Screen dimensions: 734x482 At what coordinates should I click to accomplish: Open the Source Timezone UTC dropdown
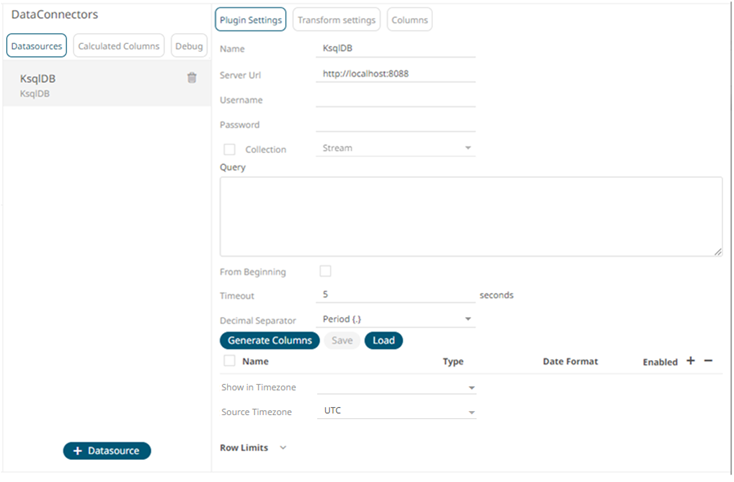tap(396, 411)
